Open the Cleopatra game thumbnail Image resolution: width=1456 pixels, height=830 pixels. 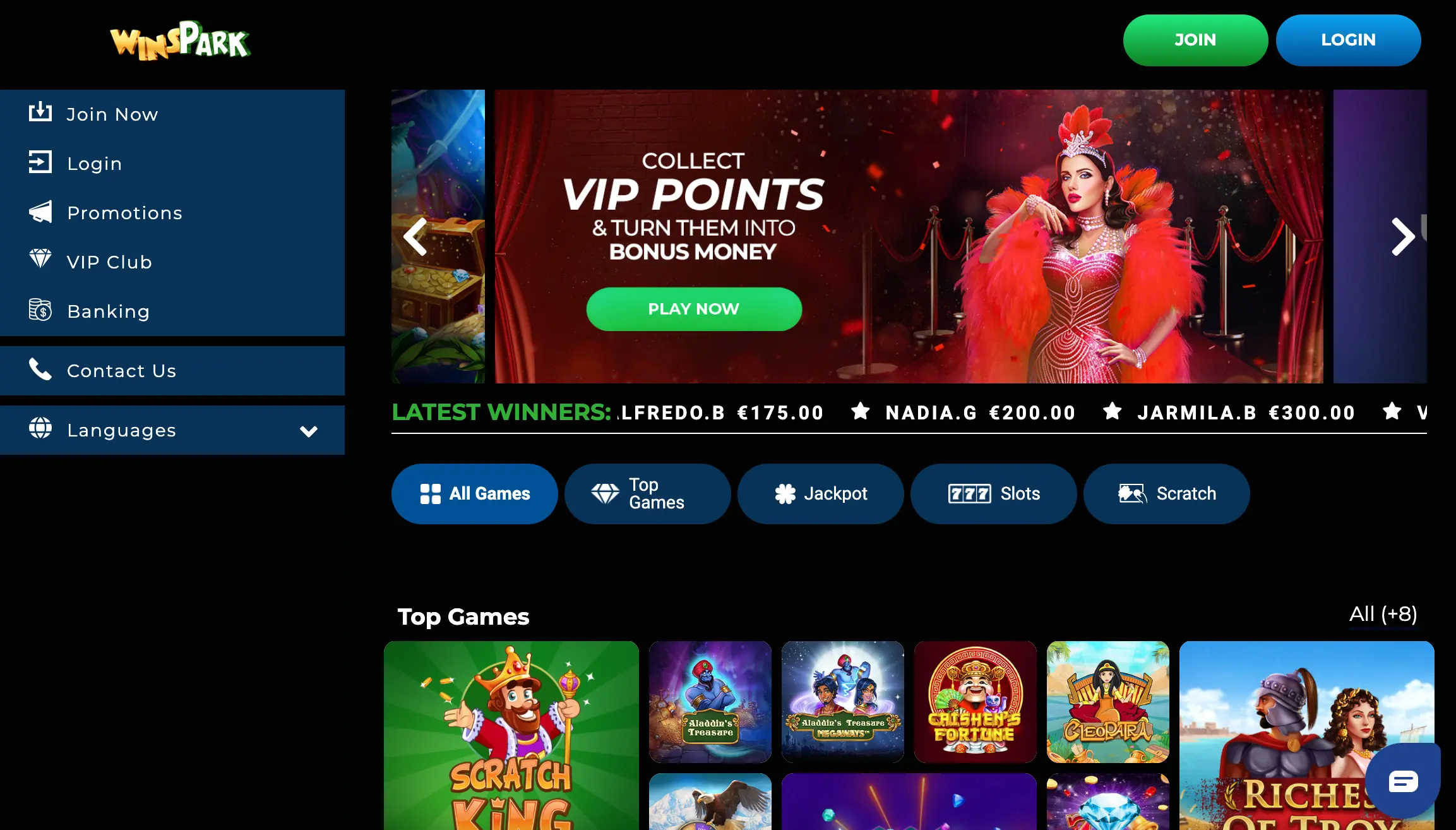tap(1107, 702)
